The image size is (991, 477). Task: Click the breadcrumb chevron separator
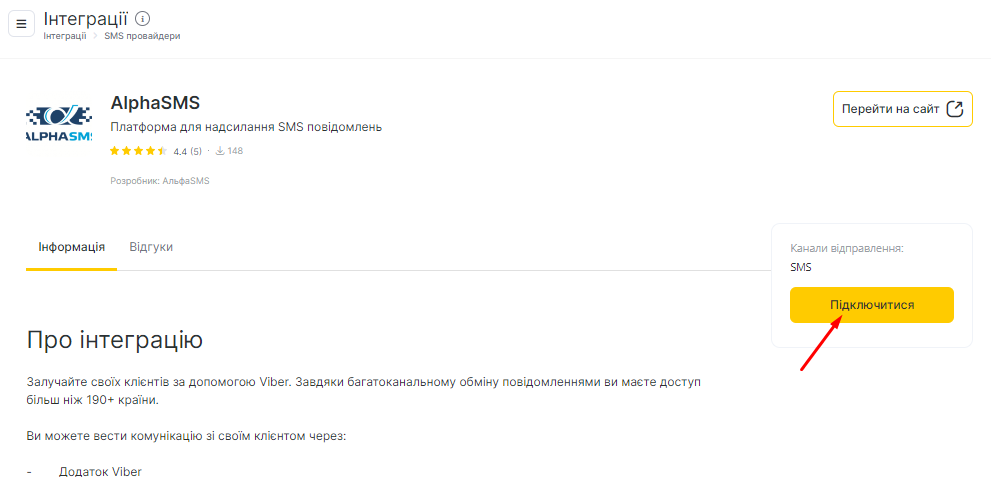[95, 36]
